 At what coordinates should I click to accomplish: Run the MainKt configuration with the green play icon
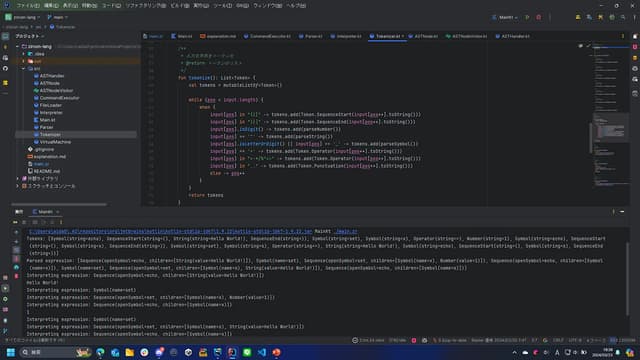(x=527, y=18)
